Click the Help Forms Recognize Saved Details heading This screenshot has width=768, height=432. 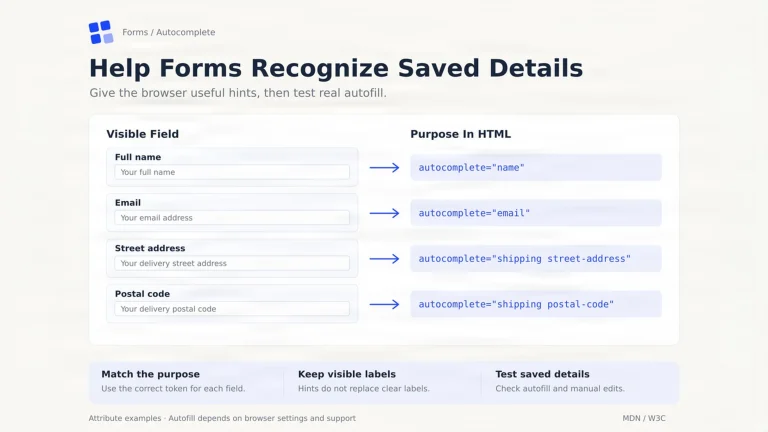[x=336, y=68]
